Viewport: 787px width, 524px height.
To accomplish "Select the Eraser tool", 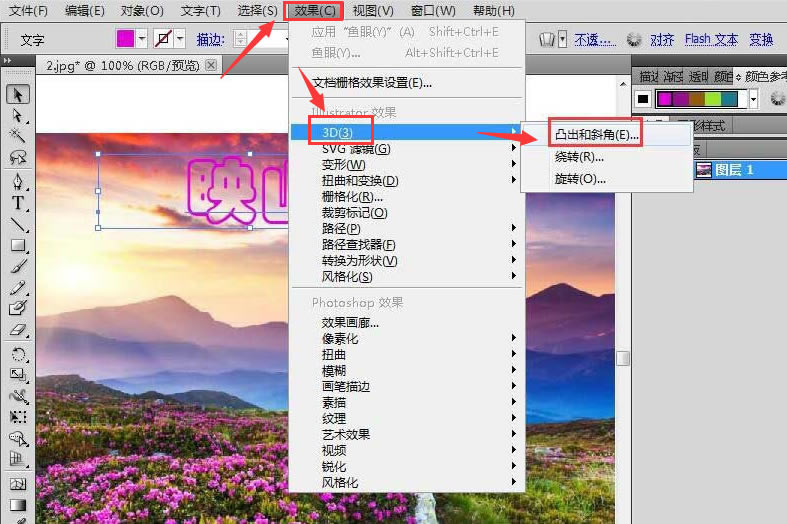I will point(18,330).
